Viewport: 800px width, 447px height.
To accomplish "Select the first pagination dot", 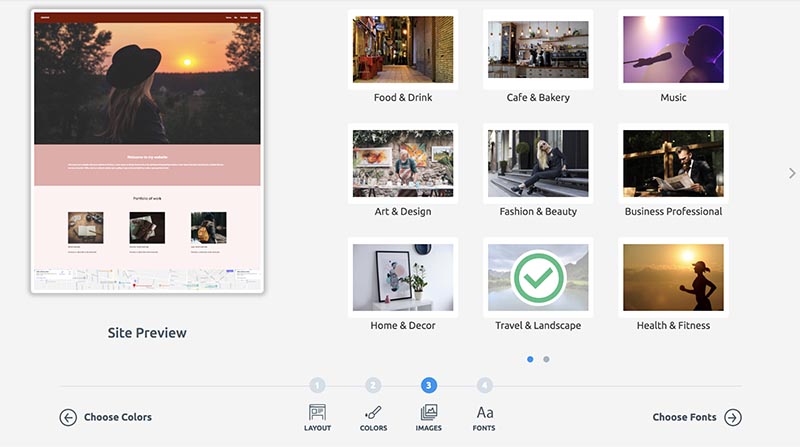I will (x=530, y=359).
